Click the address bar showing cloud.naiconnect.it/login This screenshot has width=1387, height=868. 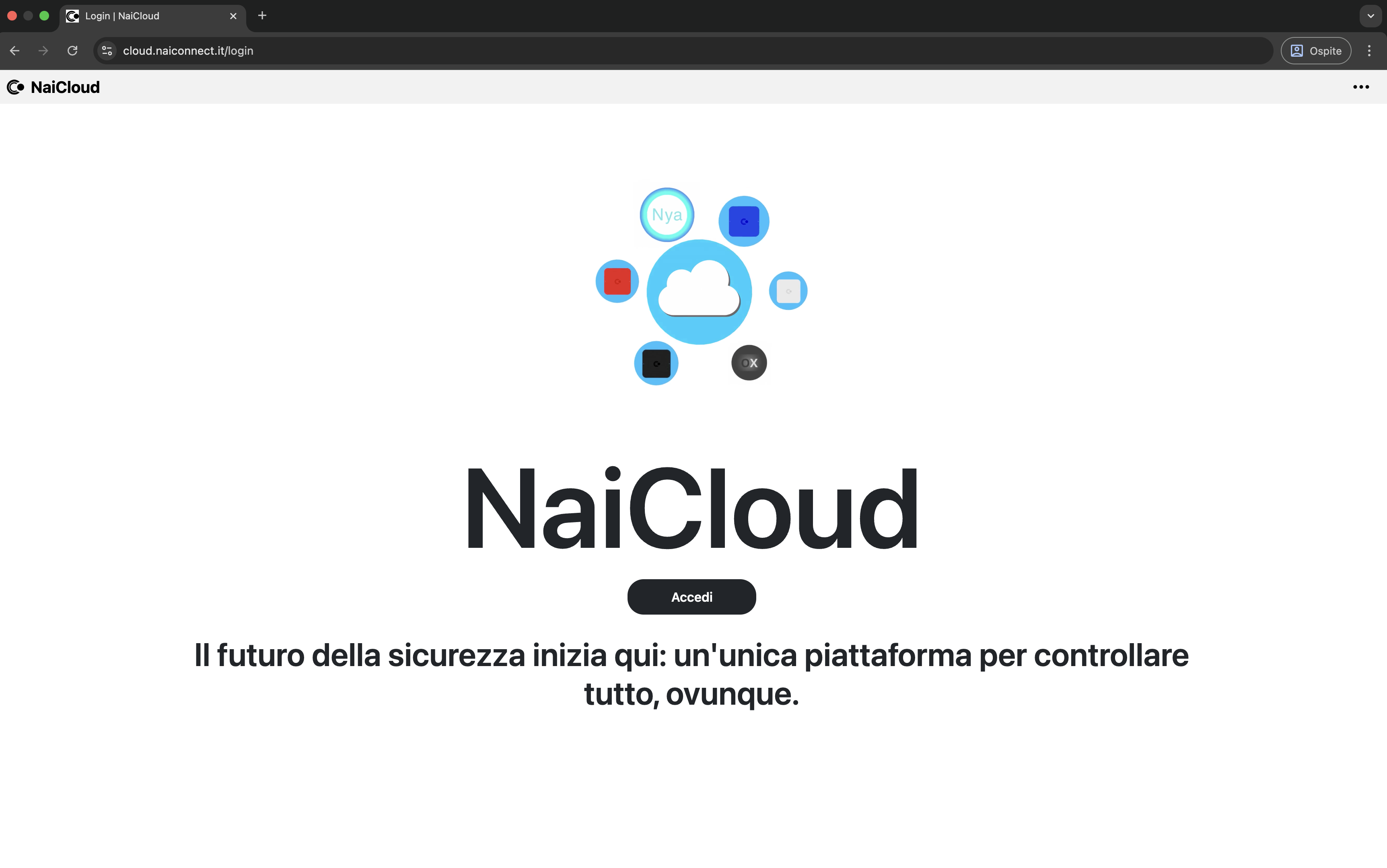[402, 51]
